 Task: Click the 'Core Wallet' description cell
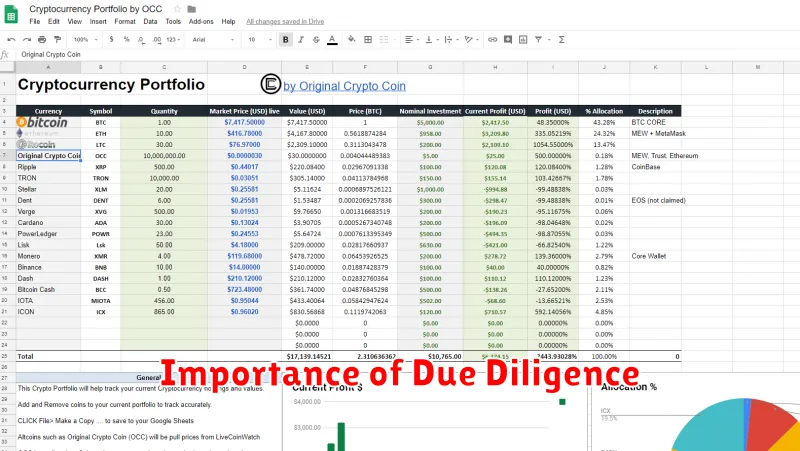656,256
